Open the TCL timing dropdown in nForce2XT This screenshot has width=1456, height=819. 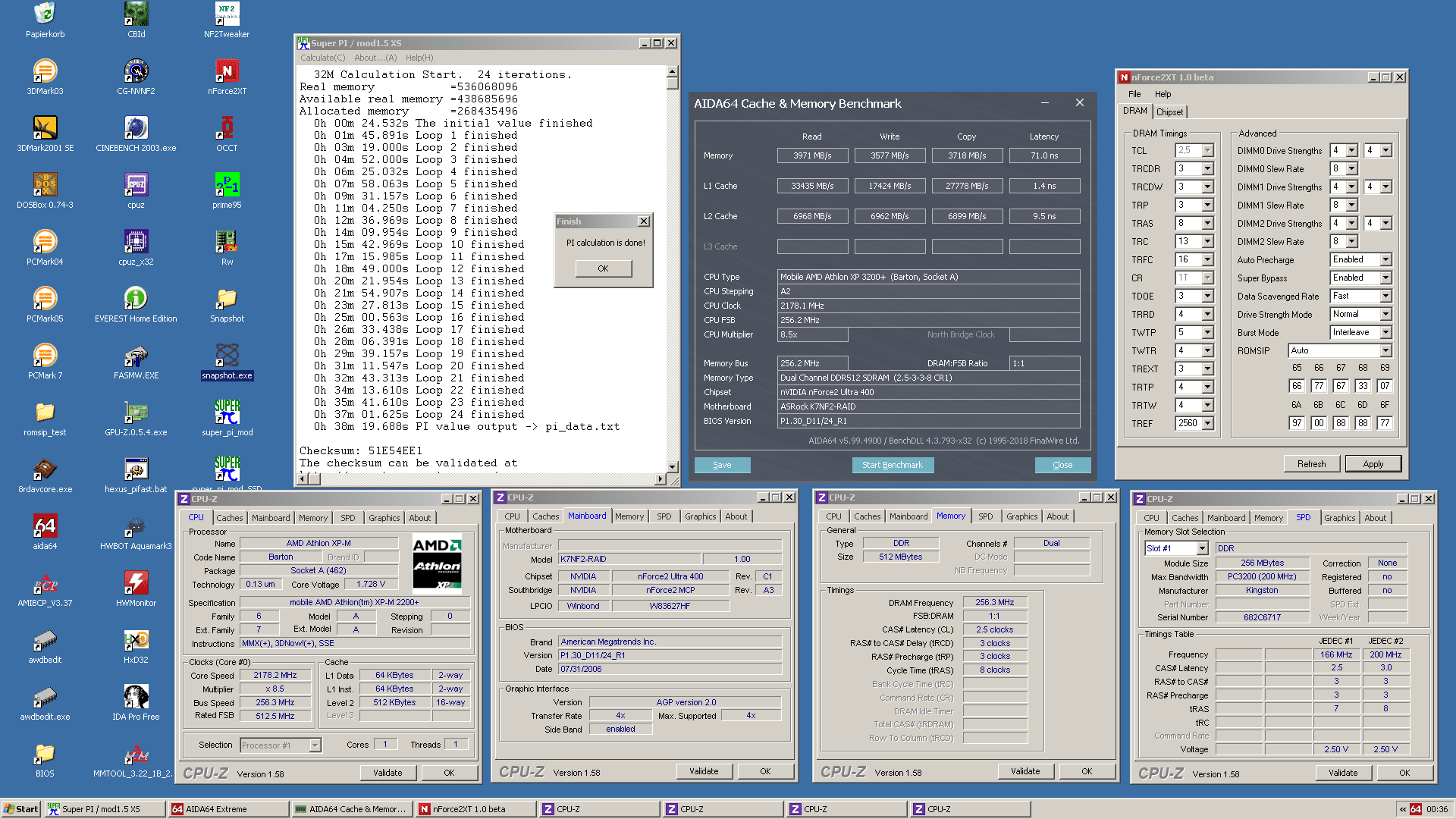tap(1208, 150)
